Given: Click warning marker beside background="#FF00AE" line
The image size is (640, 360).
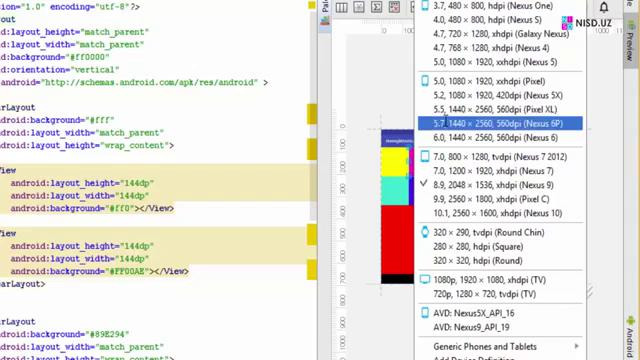Looking at the screenshot, I should [x=312, y=269].
